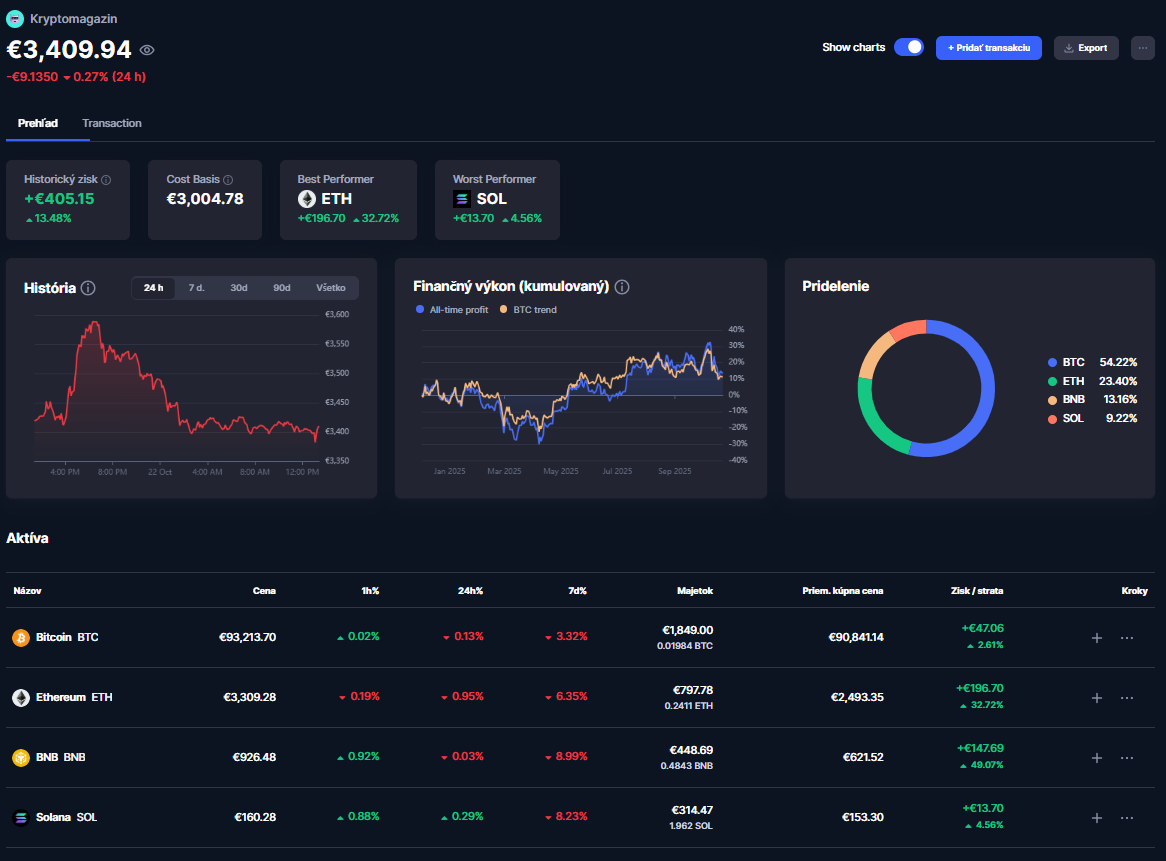1166x861 pixels.
Task: Click the Historický zisk info icon
Action: tap(106, 180)
